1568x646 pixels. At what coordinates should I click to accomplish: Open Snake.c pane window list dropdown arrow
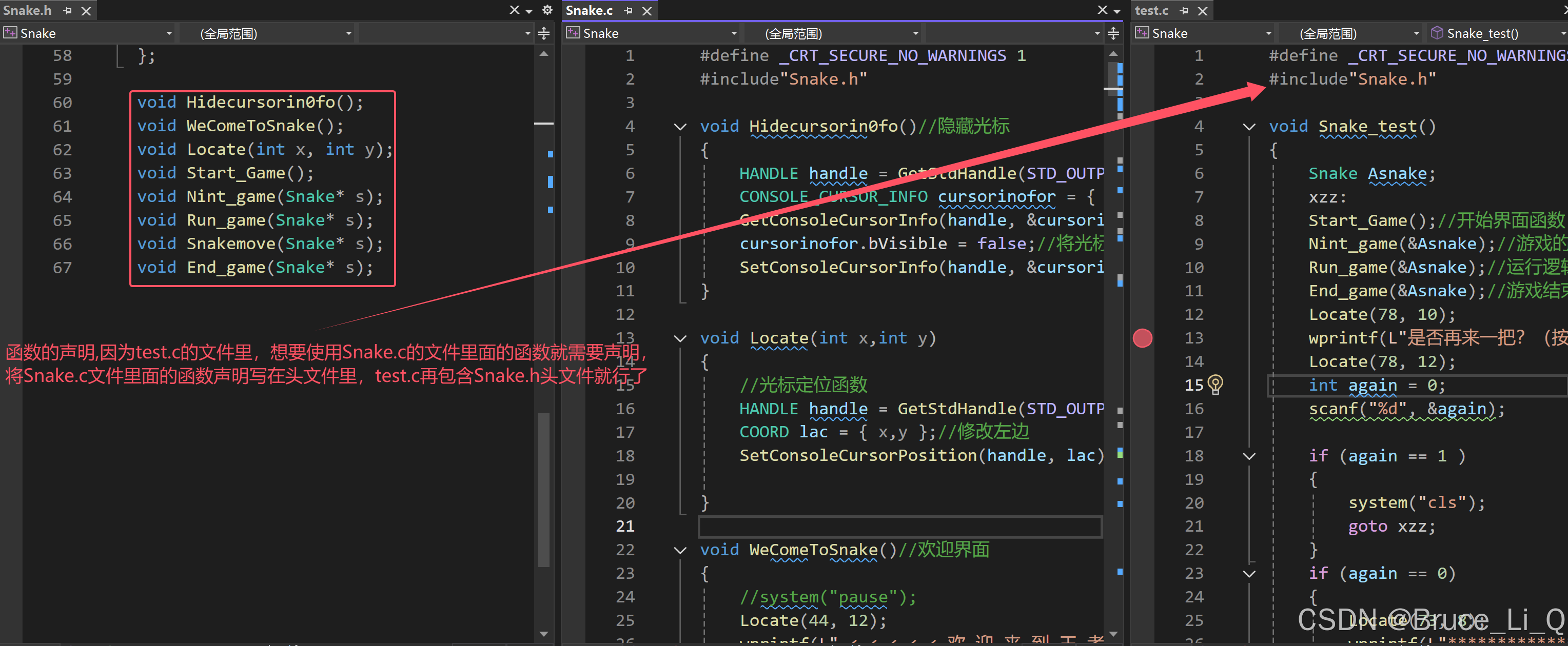(1117, 11)
